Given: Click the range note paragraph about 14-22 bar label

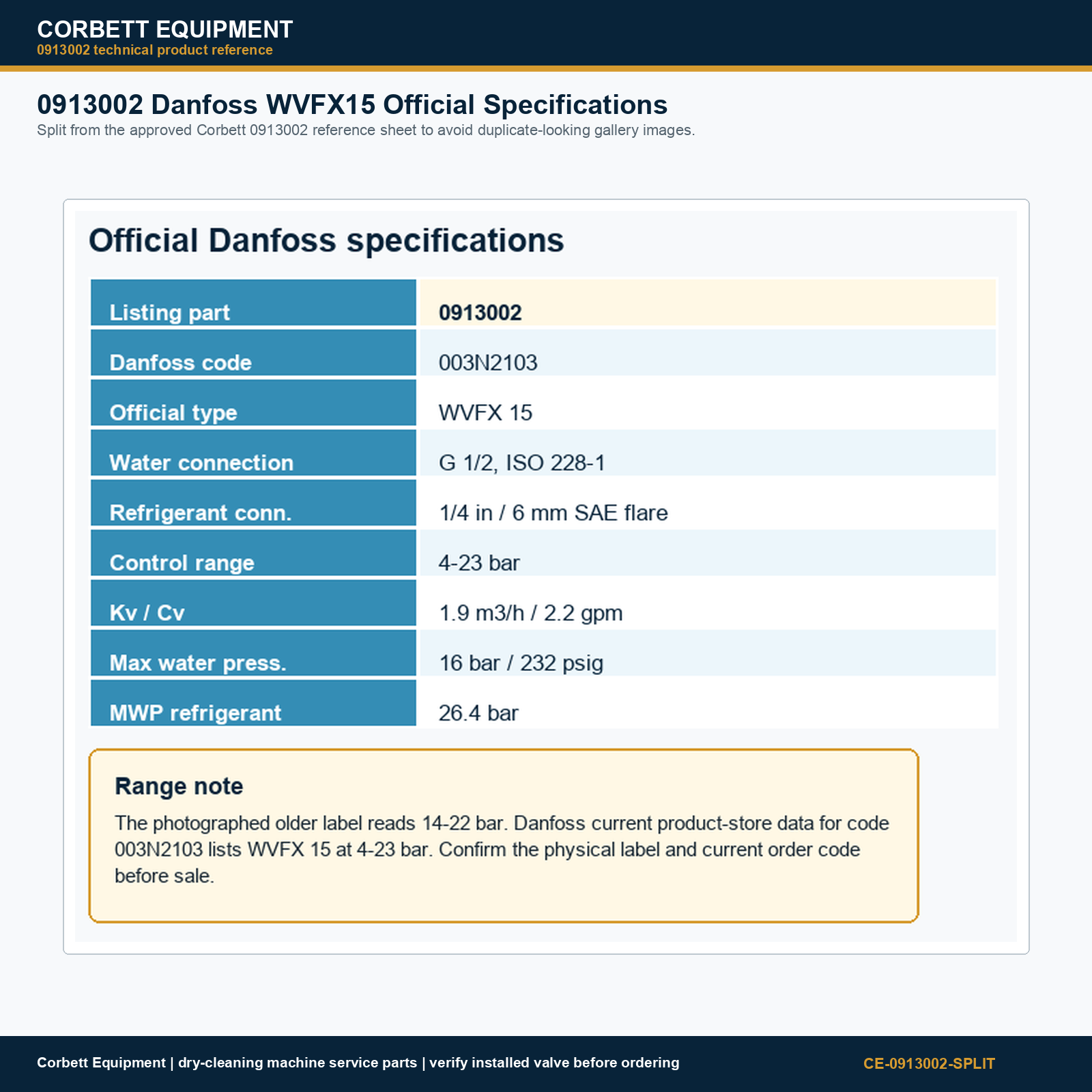Looking at the screenshot, I should (502, 850).
